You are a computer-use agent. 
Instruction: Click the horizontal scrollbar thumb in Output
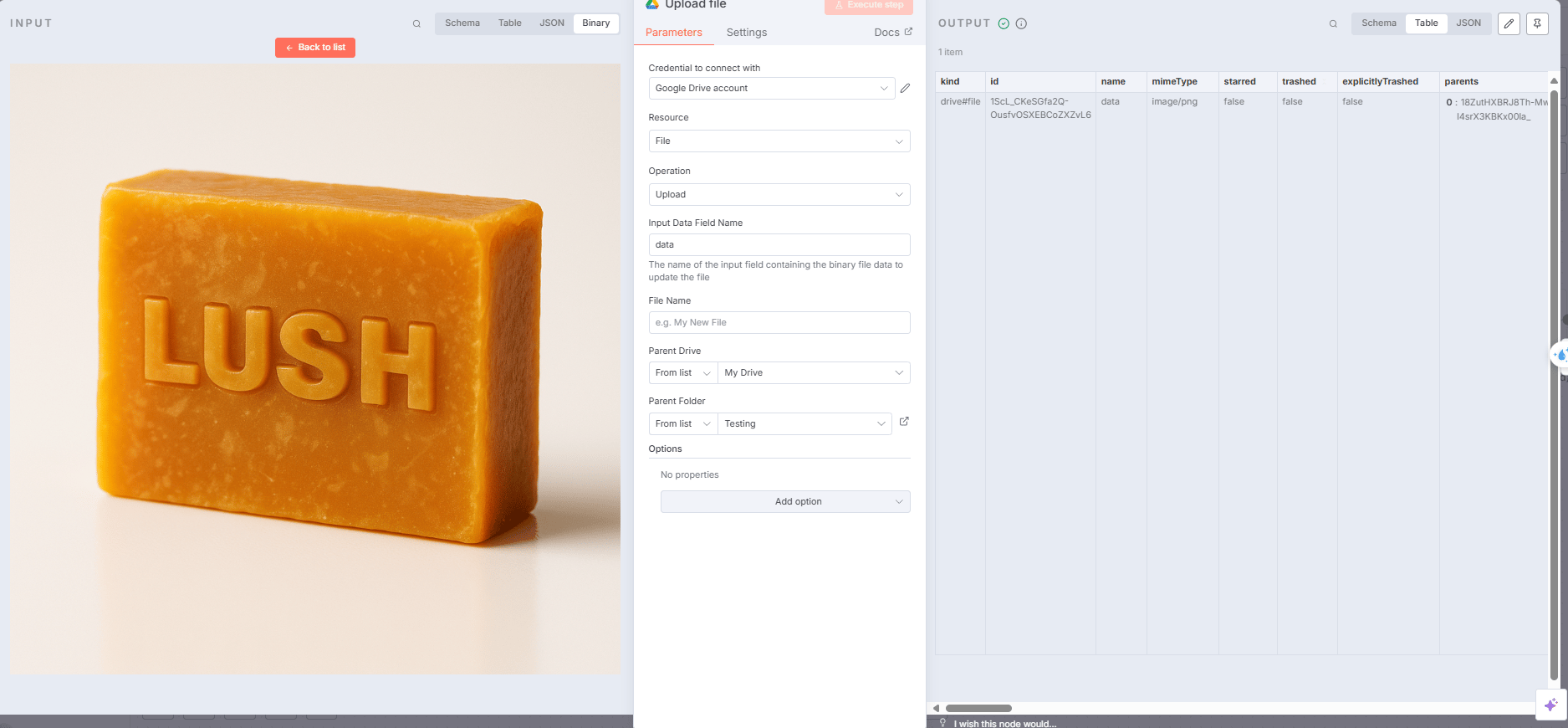978,708
